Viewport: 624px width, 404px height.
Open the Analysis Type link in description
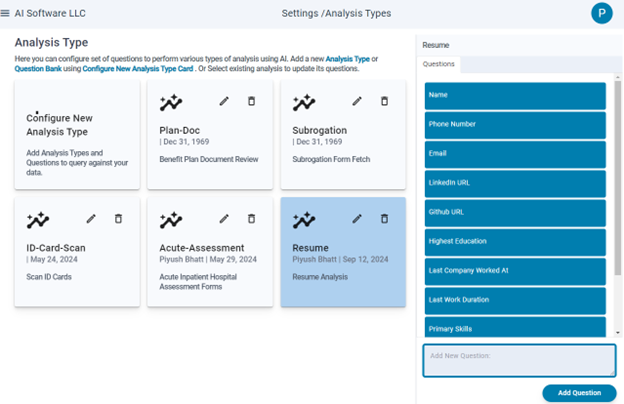tap(347, 59)
